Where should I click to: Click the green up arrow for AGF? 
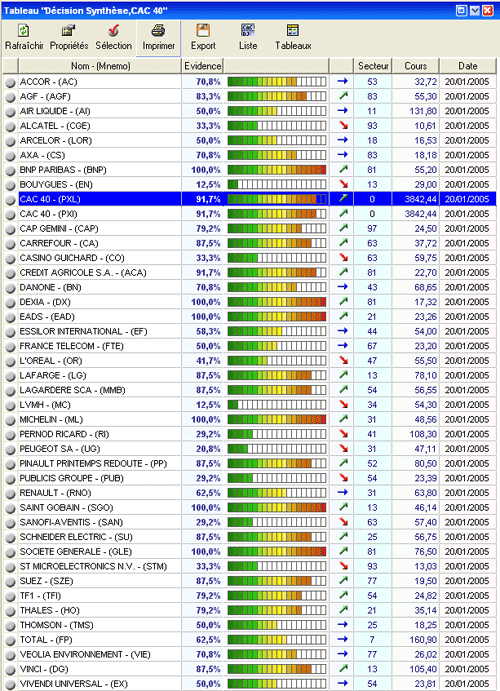point(343,96)
